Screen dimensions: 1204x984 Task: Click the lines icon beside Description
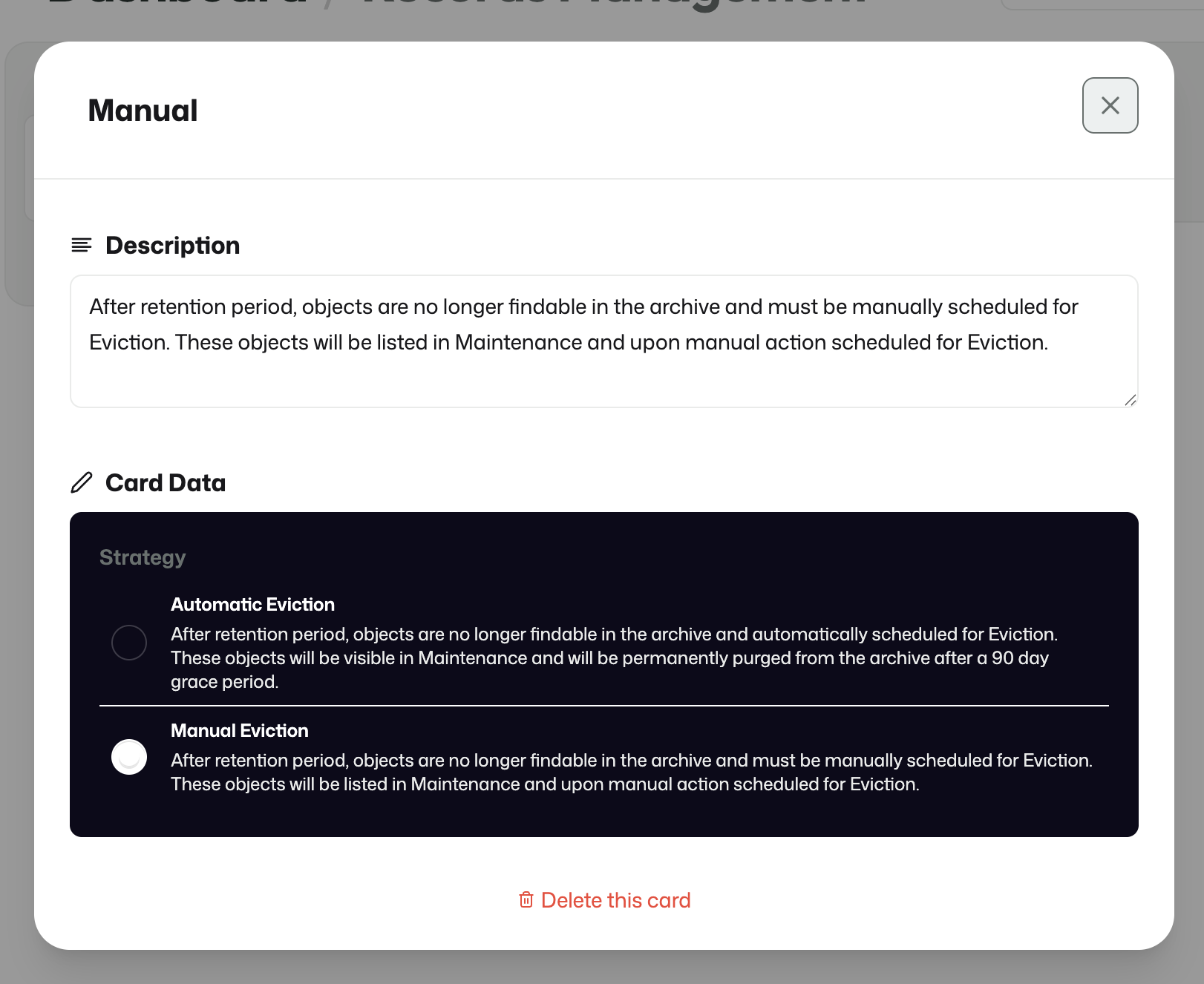[82, 245]
